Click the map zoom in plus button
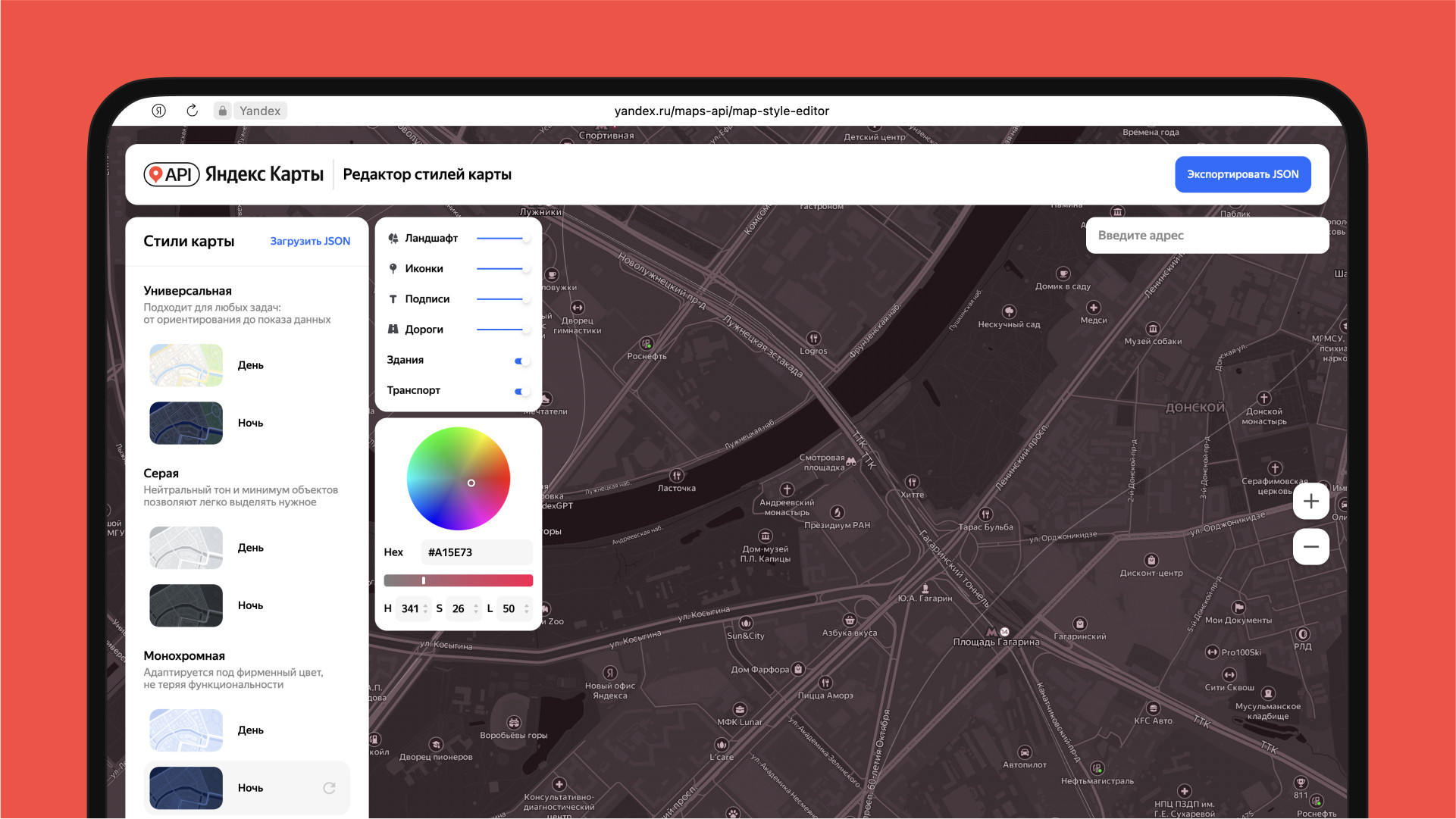 [x=1310, y=502]
